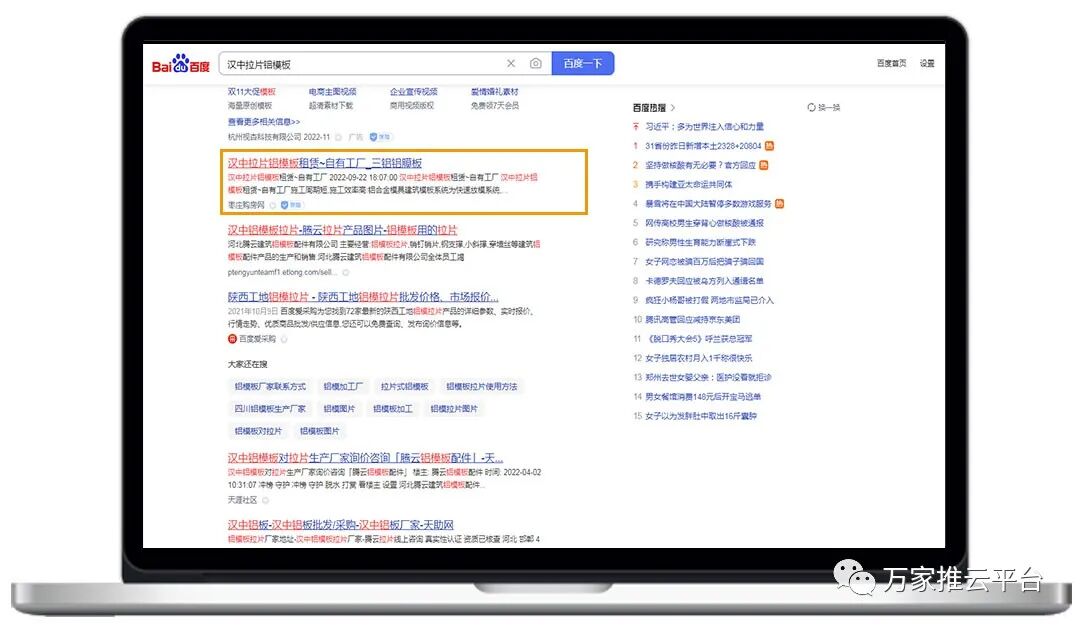
Task: Open result 汉中铝板批发/采购-天助网
Action: (x=340, y=525)
